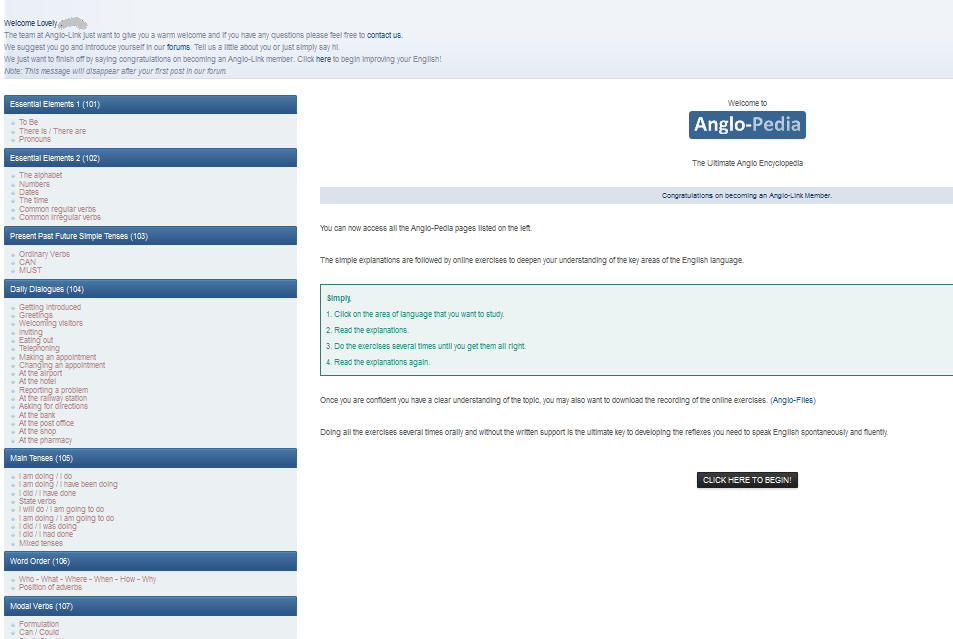This screenshot has height=639, width=953.
Task: Open 'Changing an appointment' dialogue
Action: (x=61, y=365)
